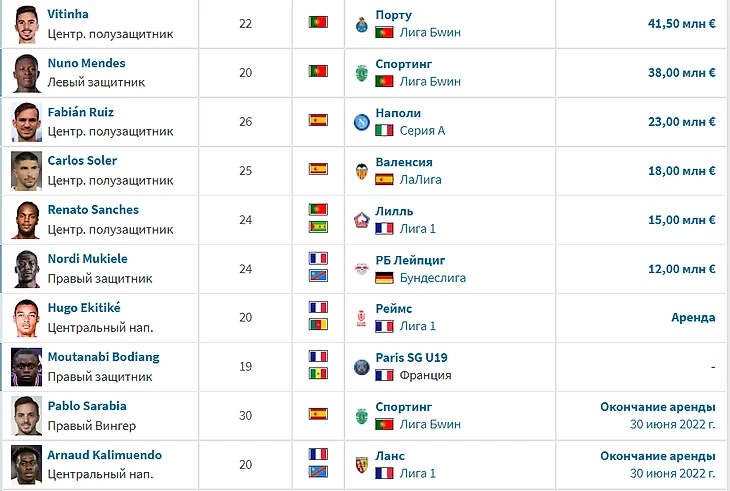730x491 pixels.
Task: Click the Lille club logo
Action: [362, 220]
